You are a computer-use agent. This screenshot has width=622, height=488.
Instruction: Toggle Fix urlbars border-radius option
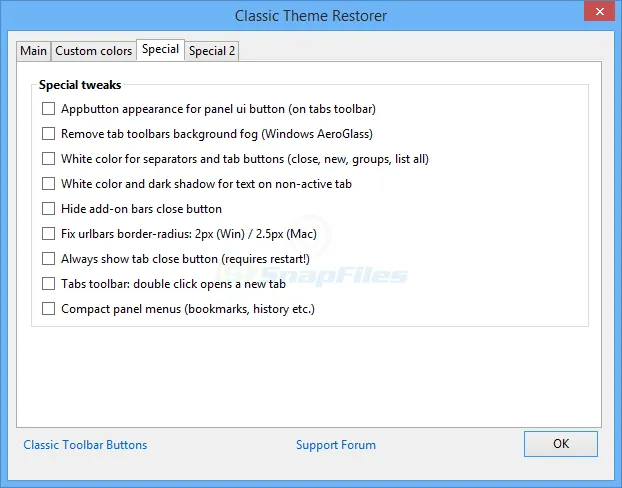click(x=48, y=234)
